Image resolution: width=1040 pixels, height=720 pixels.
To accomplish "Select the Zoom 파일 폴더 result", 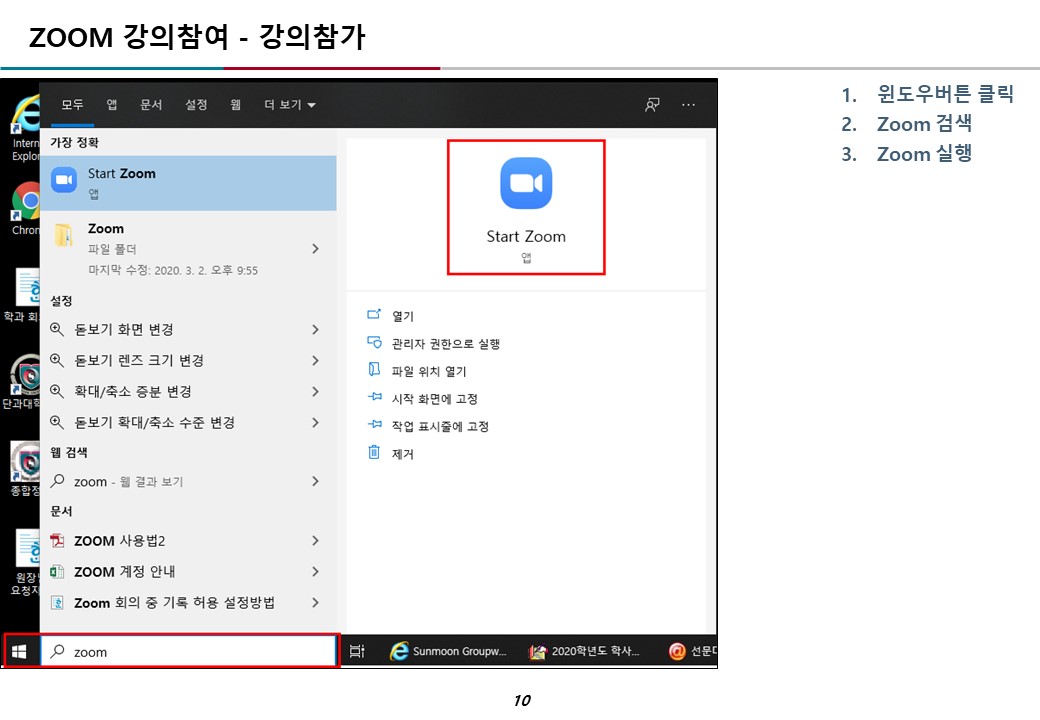I will pos(188,249).
